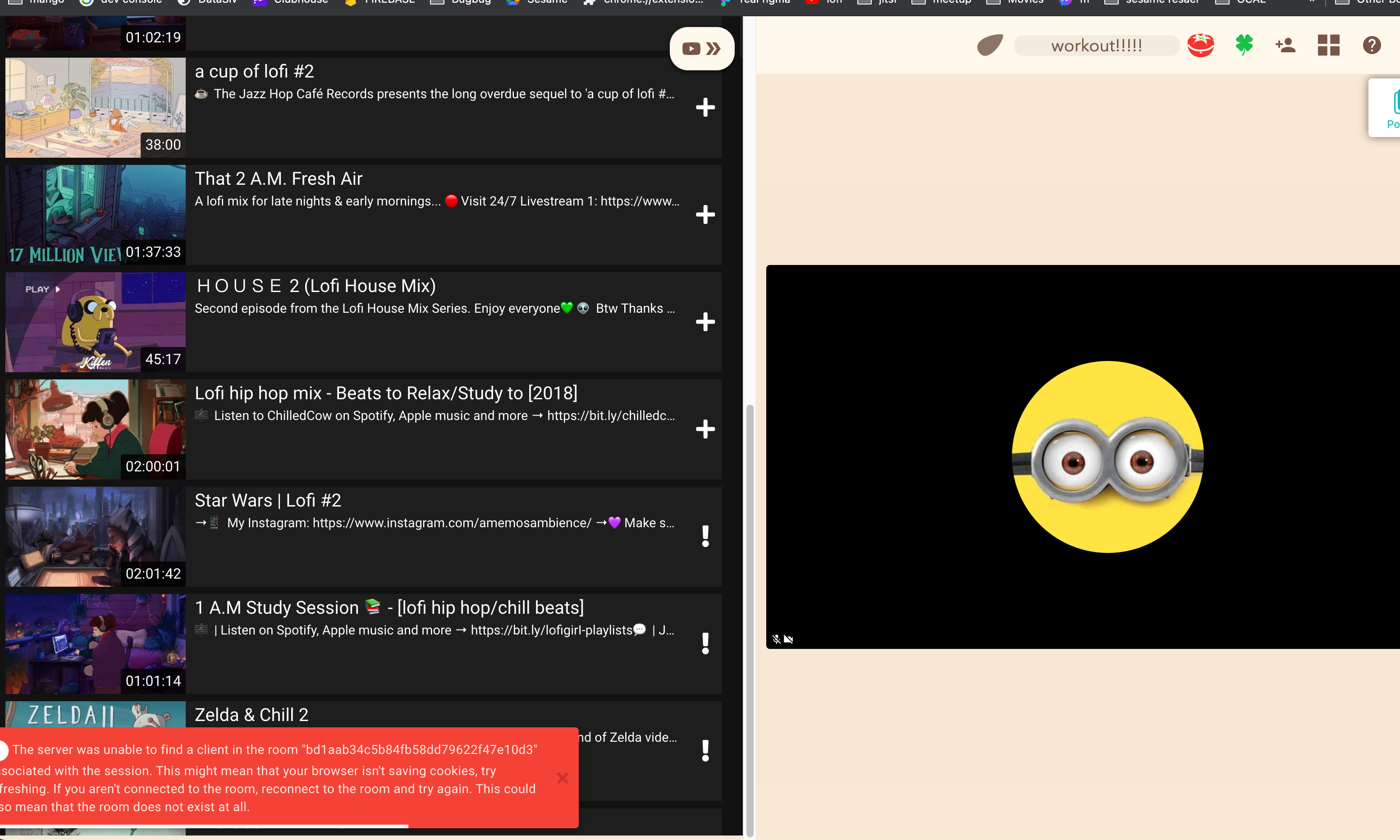The width and height of the screenshot is (1400, 840).
Task: Edit the 'workout!!!!!' room name field
Action: [1097, 45]
